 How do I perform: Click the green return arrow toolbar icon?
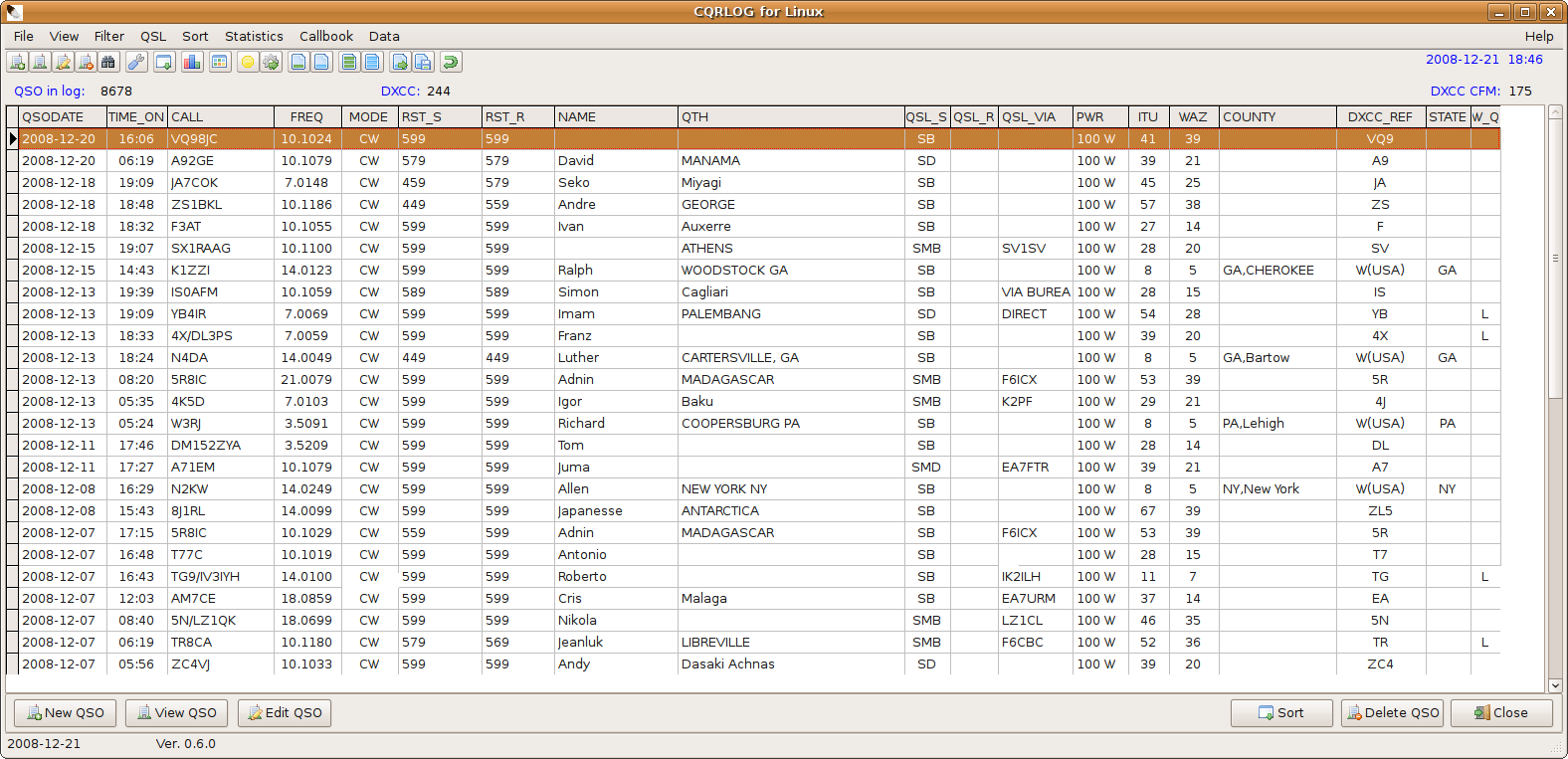click(x=451, y=62)
